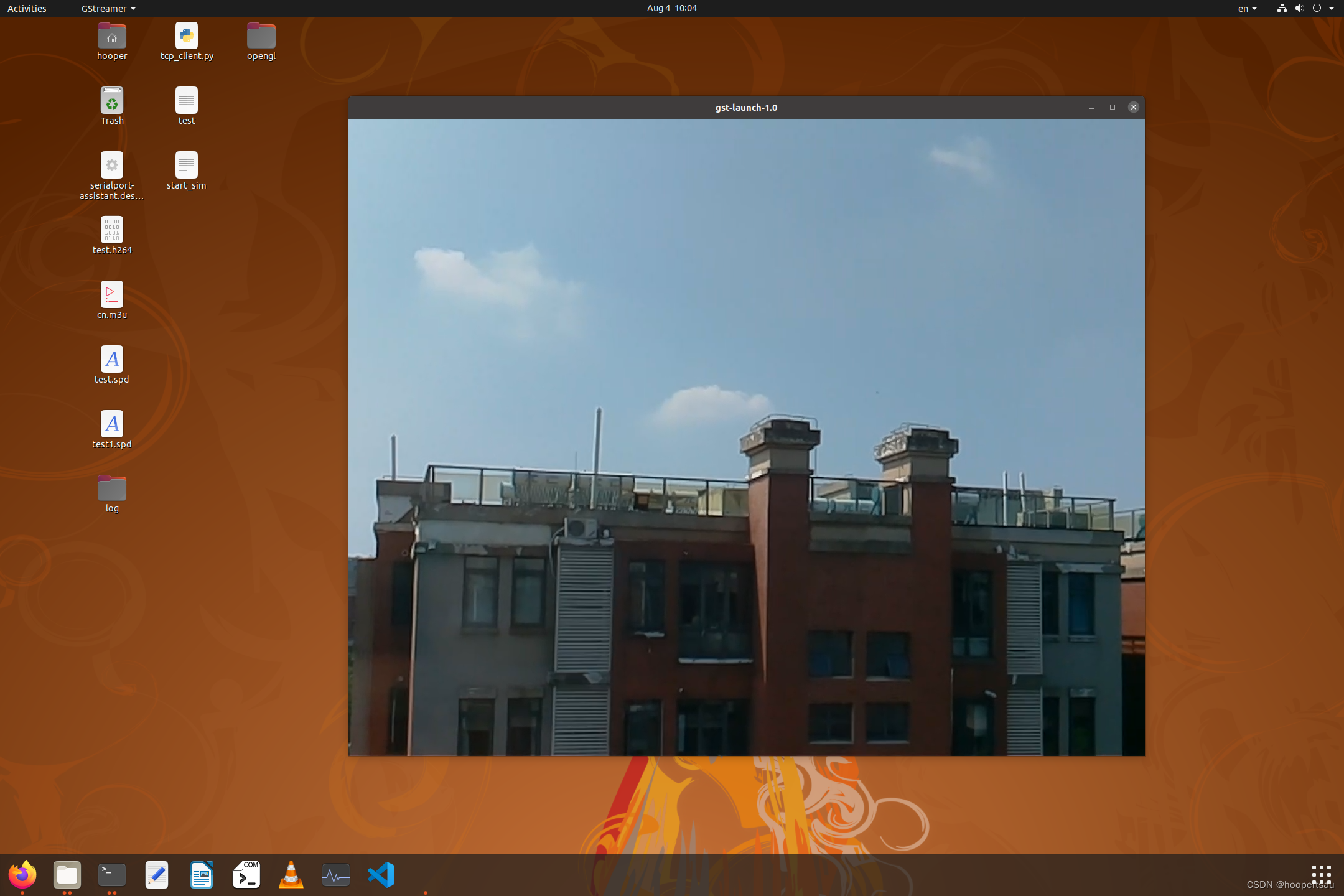Select the cn.m3u playlist file icon
This screenshot has height=896, width=1344.
tap(112, 294)
